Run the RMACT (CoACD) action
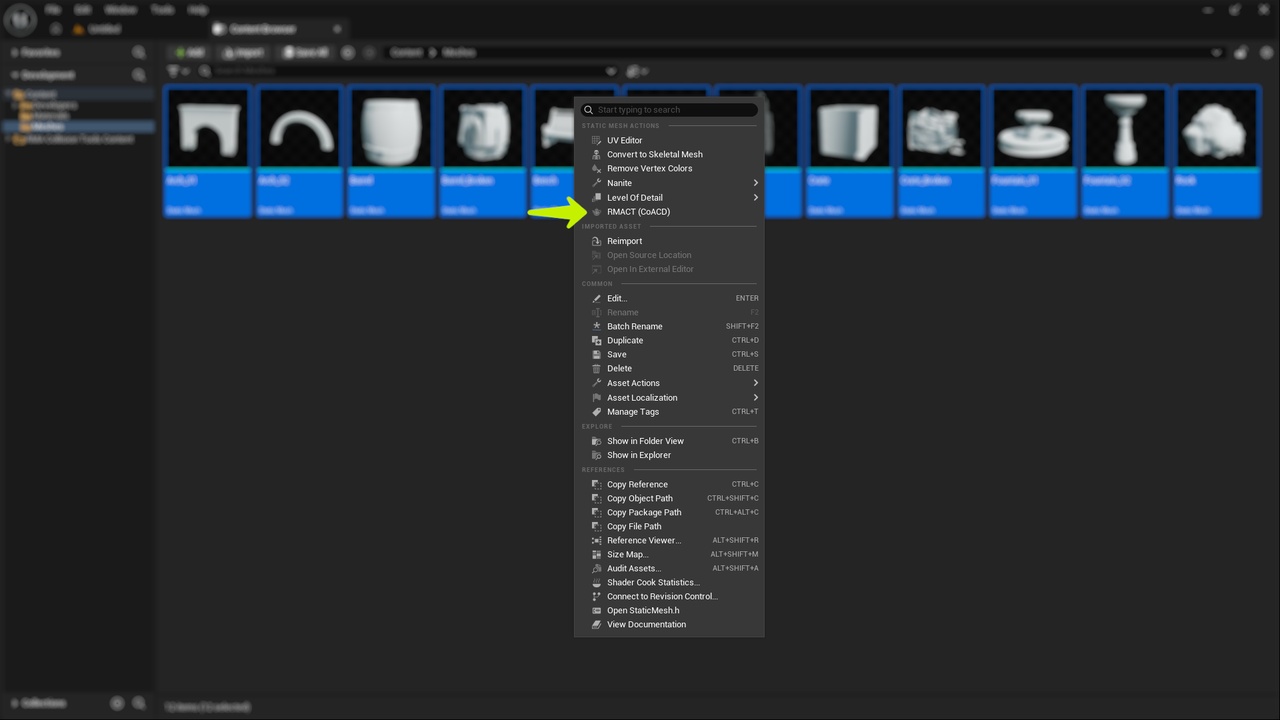The image size is (1280, 720). 669,212
